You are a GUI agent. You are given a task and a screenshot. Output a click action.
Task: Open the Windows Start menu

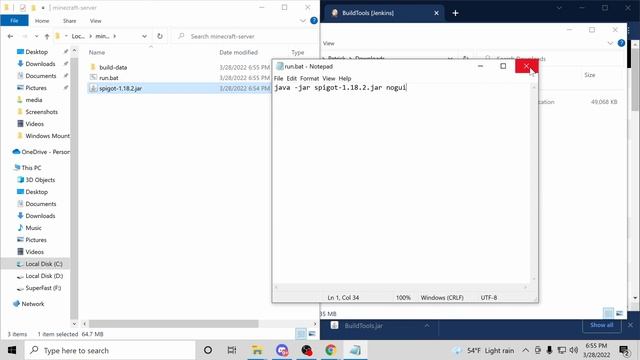coord(11,350)
